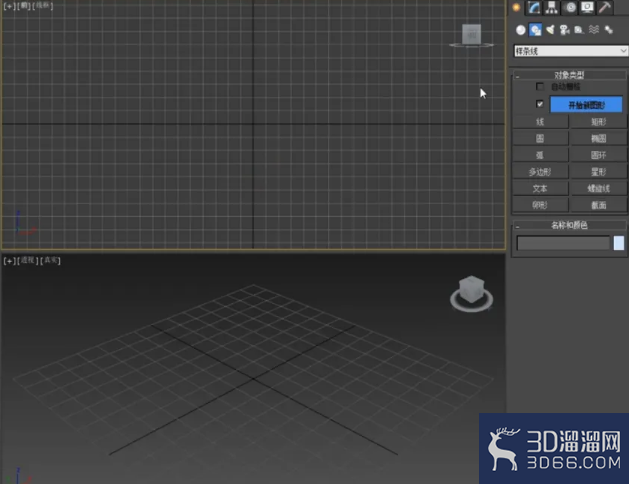629x484 pixels.
Task: Collapse the 名称和颜色 rollout
Action: point(570,225)
